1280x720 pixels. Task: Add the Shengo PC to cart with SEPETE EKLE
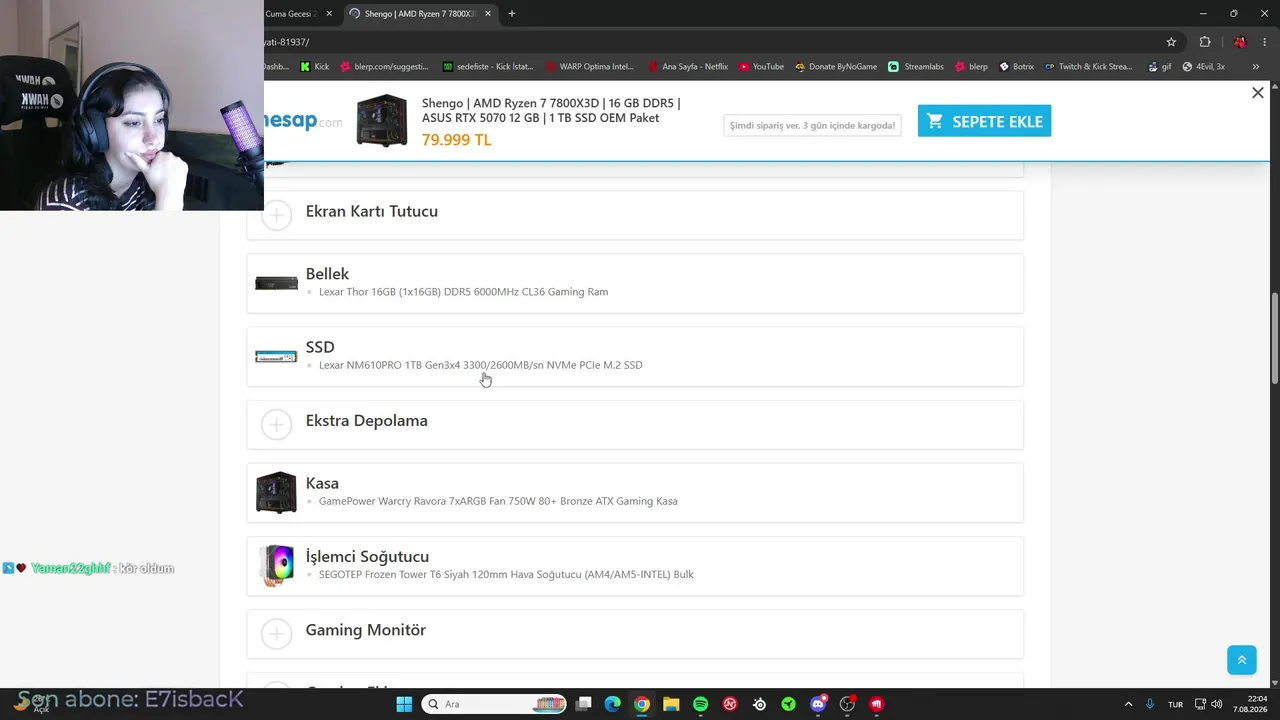click(x=984, y=121)
